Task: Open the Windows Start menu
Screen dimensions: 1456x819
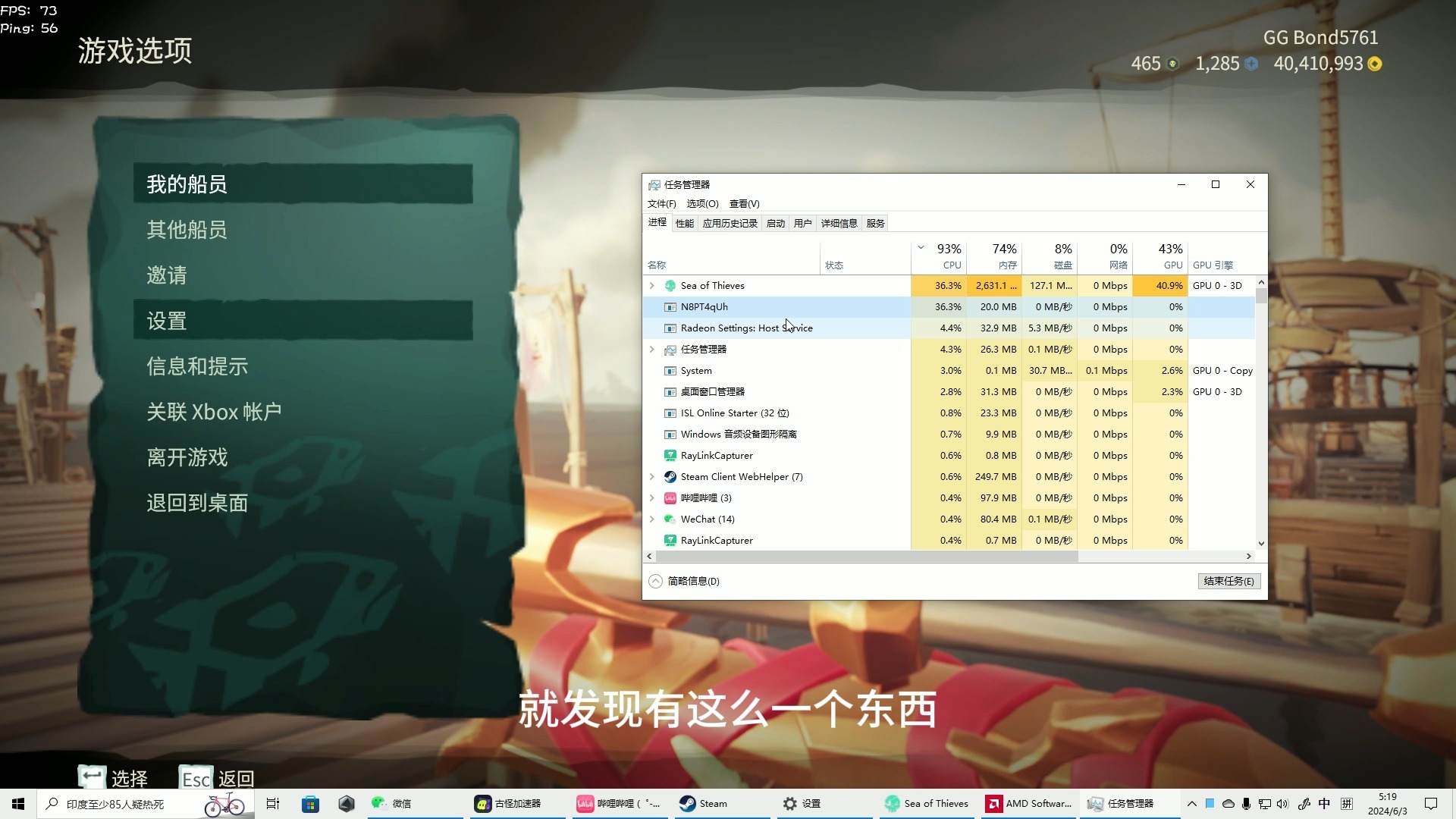Action: point(17,804)
